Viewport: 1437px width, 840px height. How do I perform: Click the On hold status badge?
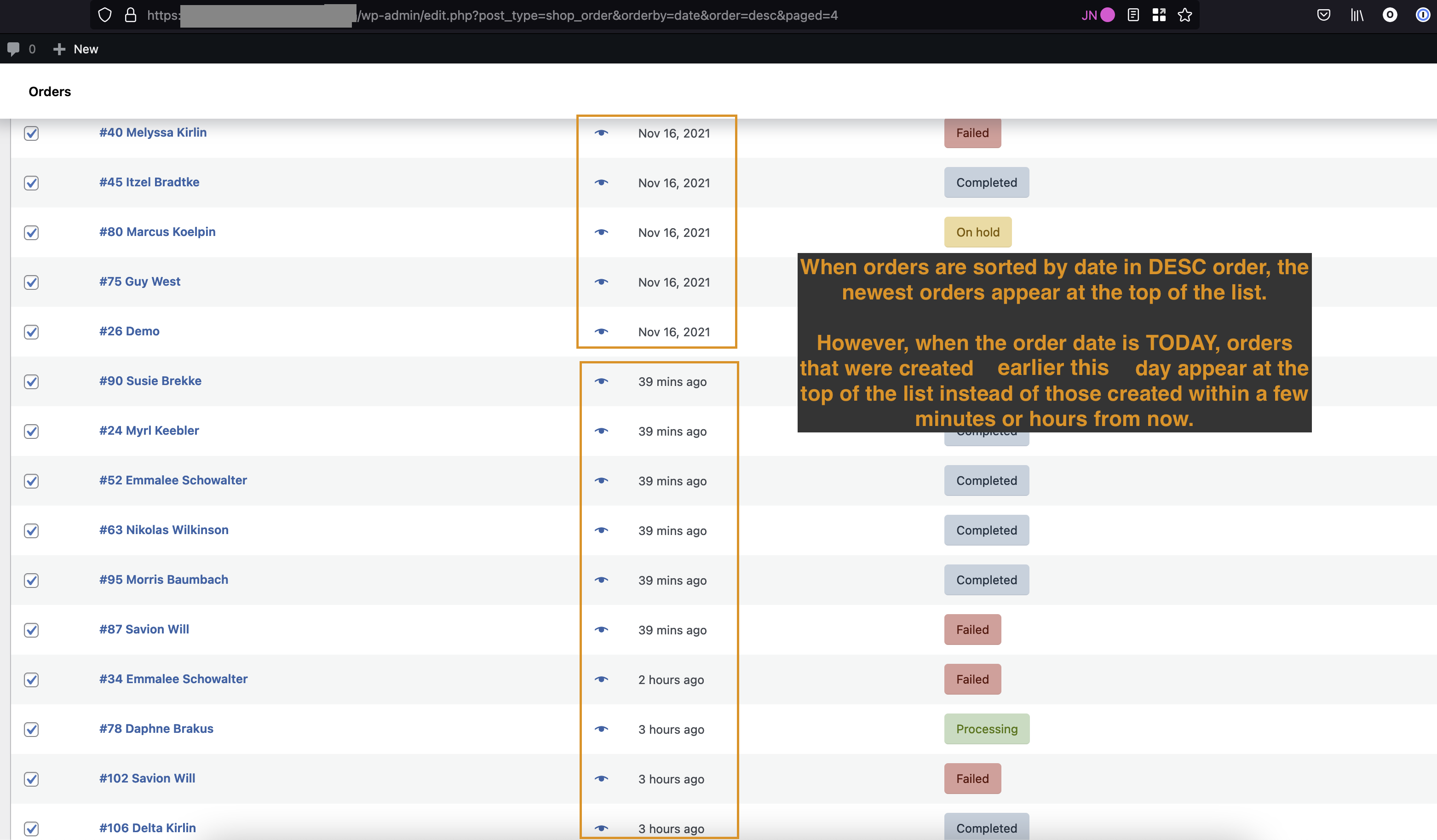point(977,232)
